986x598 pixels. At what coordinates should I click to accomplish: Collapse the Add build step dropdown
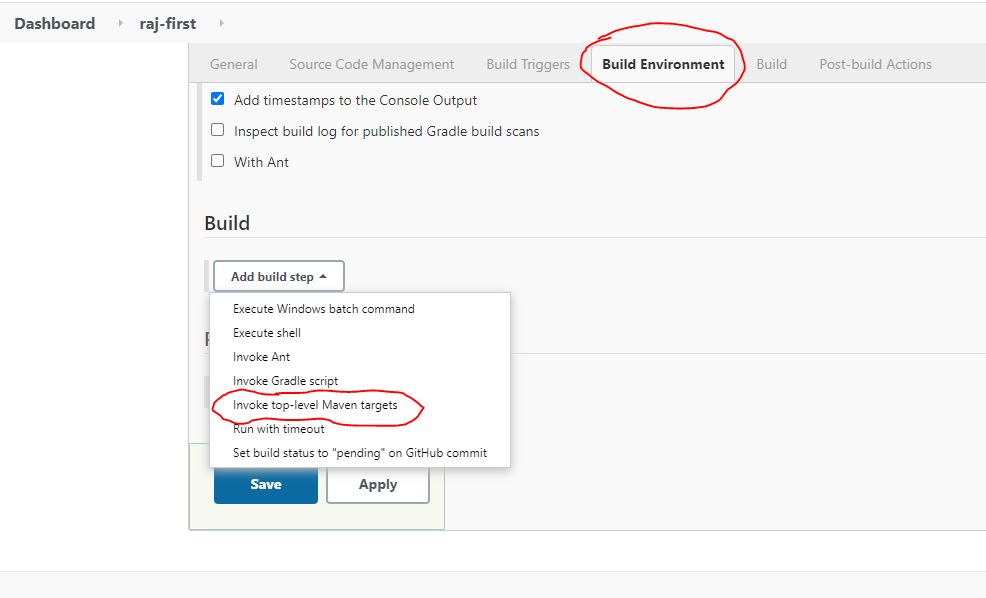click(278, 277)
